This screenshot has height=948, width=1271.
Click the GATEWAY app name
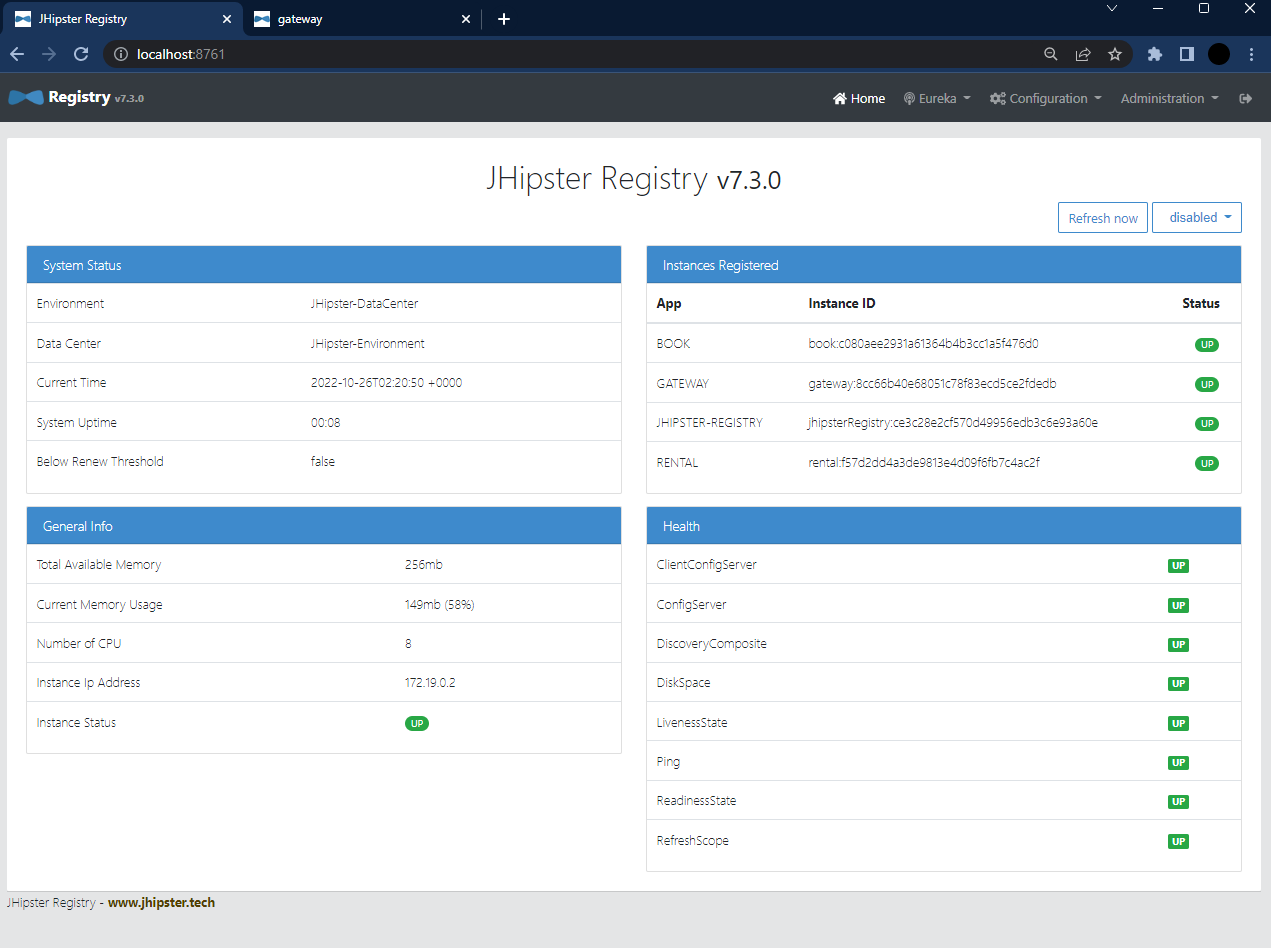tap(682, 384)
